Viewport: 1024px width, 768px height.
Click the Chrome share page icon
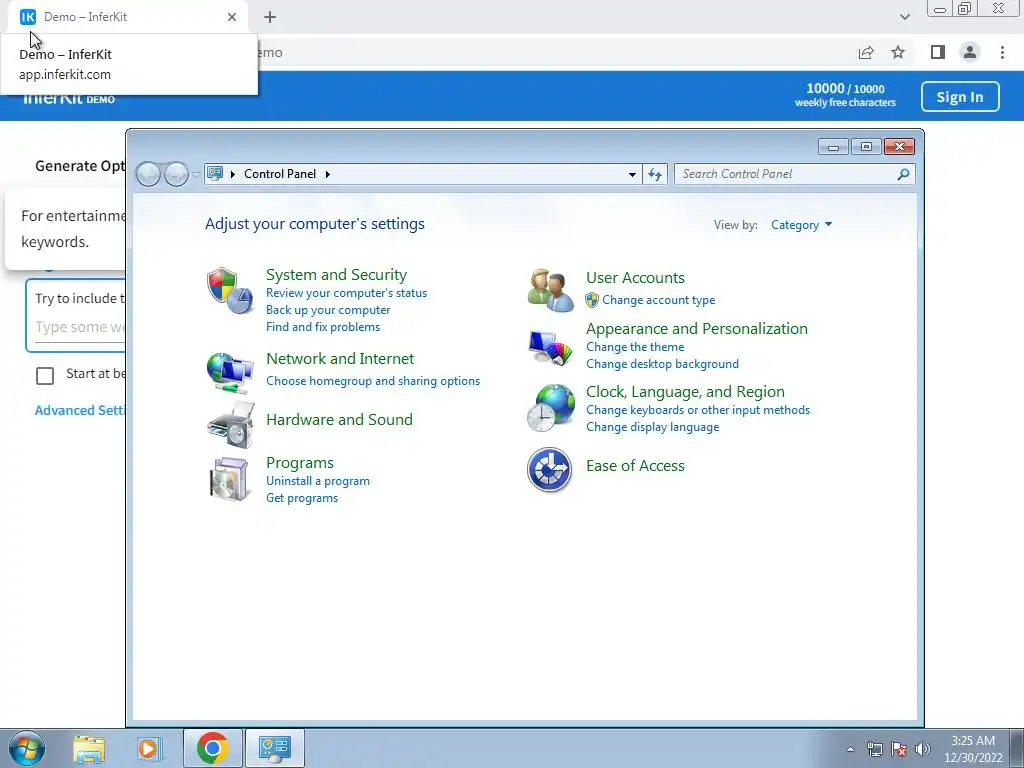tap(866, 52)
